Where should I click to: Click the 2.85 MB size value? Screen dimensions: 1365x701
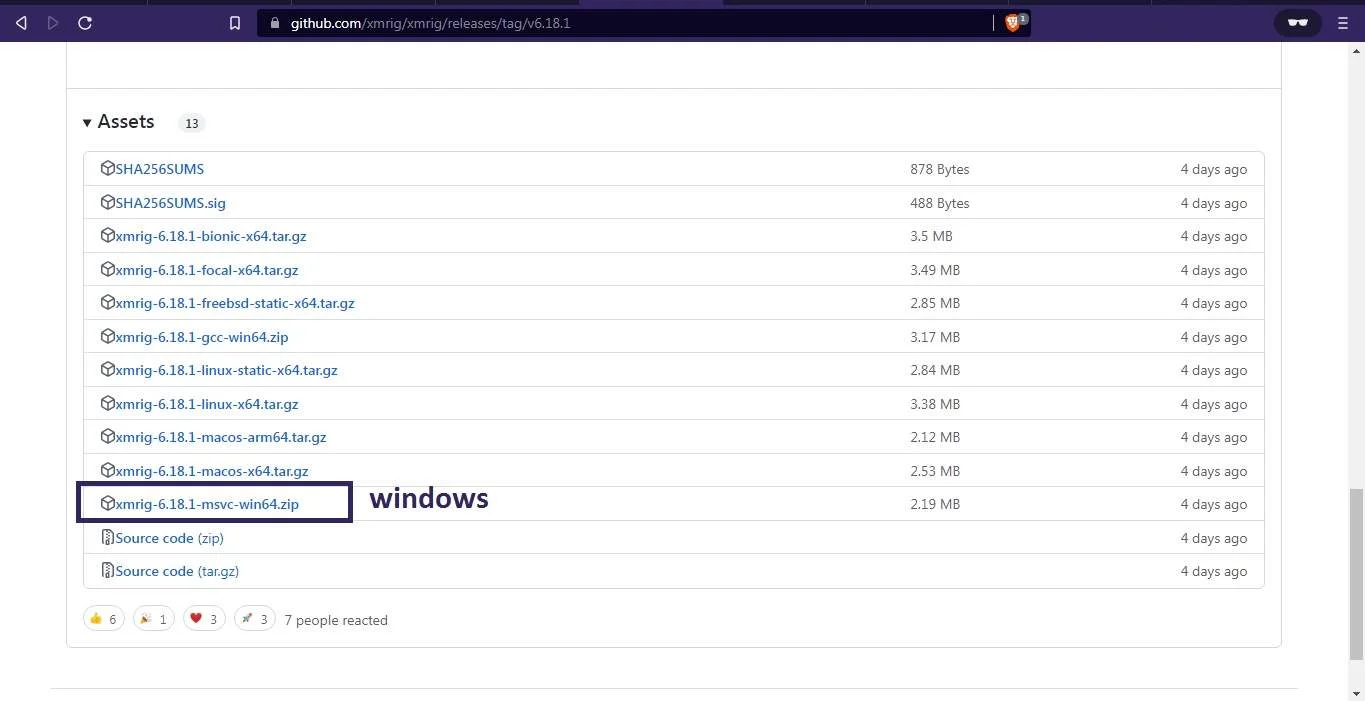pyautogui.click(x=935, y=303)
